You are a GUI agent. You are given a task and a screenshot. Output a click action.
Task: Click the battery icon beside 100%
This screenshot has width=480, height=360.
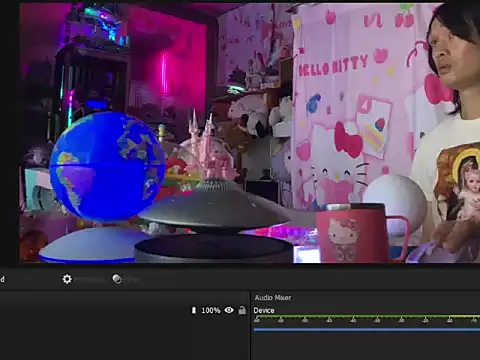coord(194,310)
